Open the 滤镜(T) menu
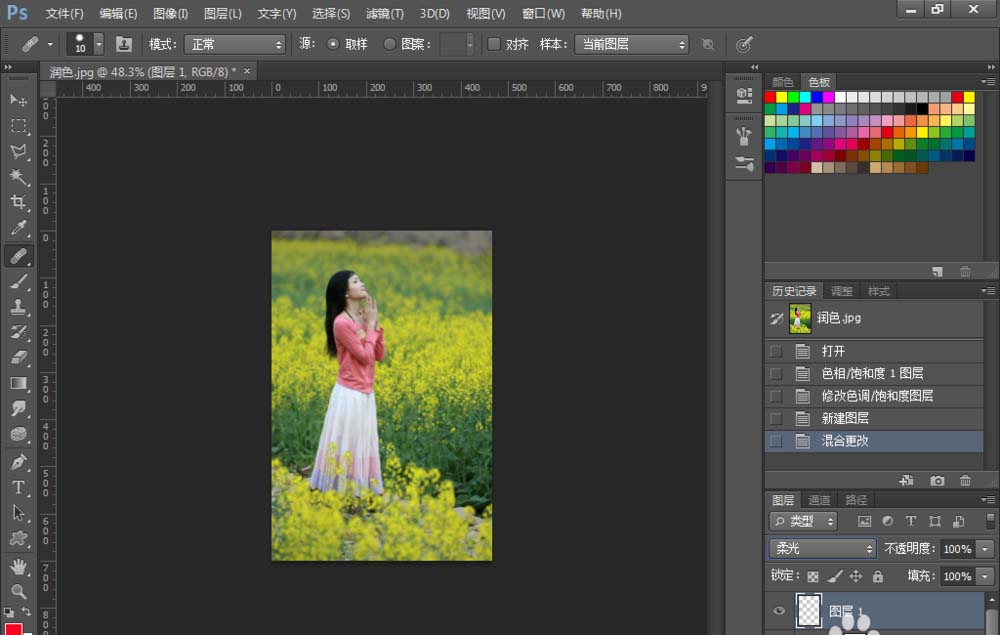 click(384, 14)
